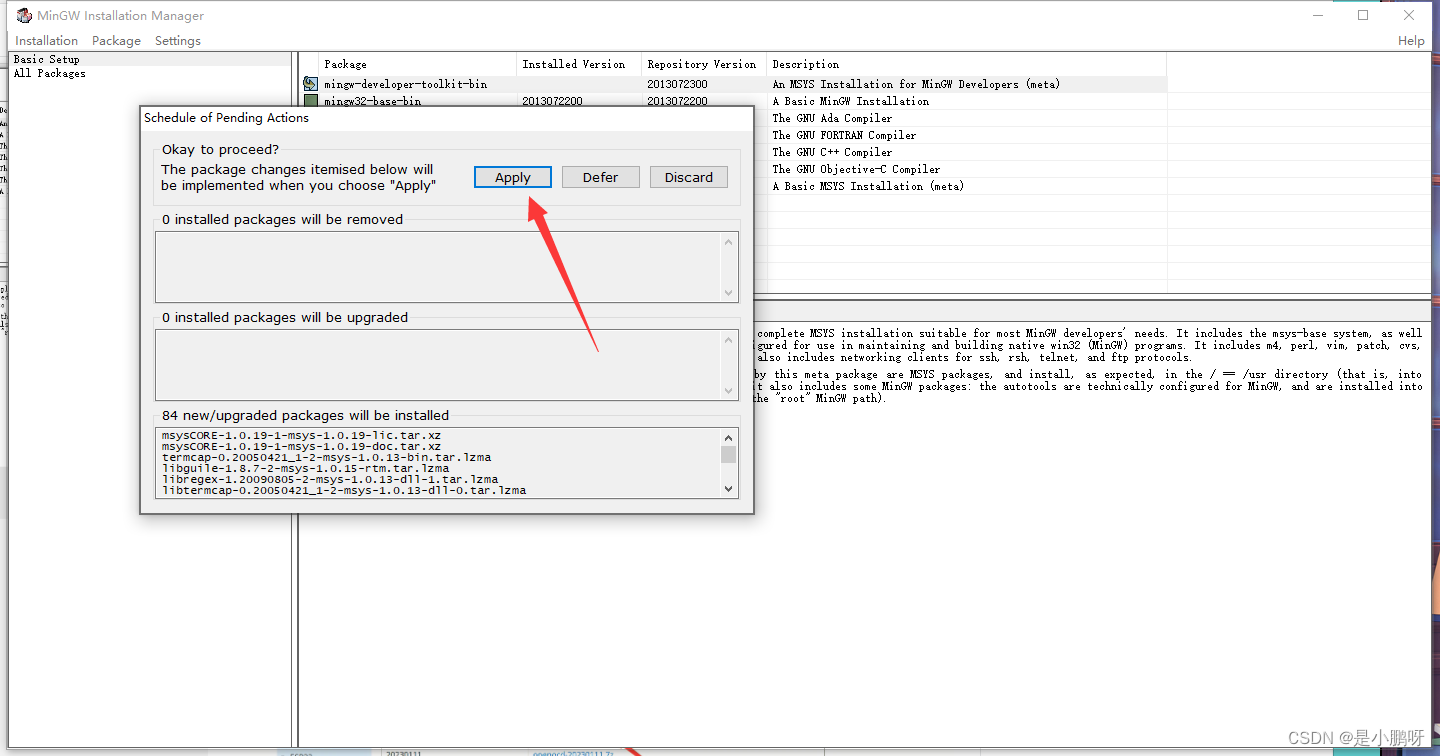
Task: Click 'A Basic MSYS Installation (meta)' description
Action: 868,186
